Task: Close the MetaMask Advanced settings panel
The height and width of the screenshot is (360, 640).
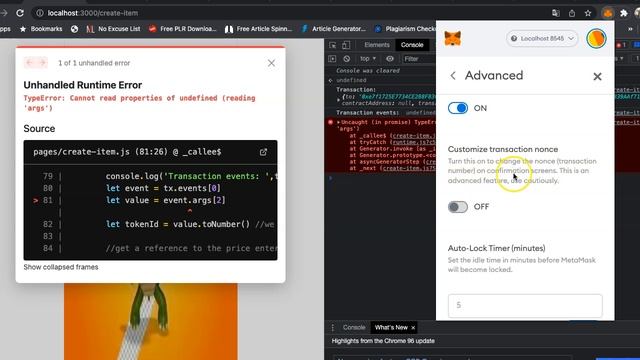Action: (597, 76)
